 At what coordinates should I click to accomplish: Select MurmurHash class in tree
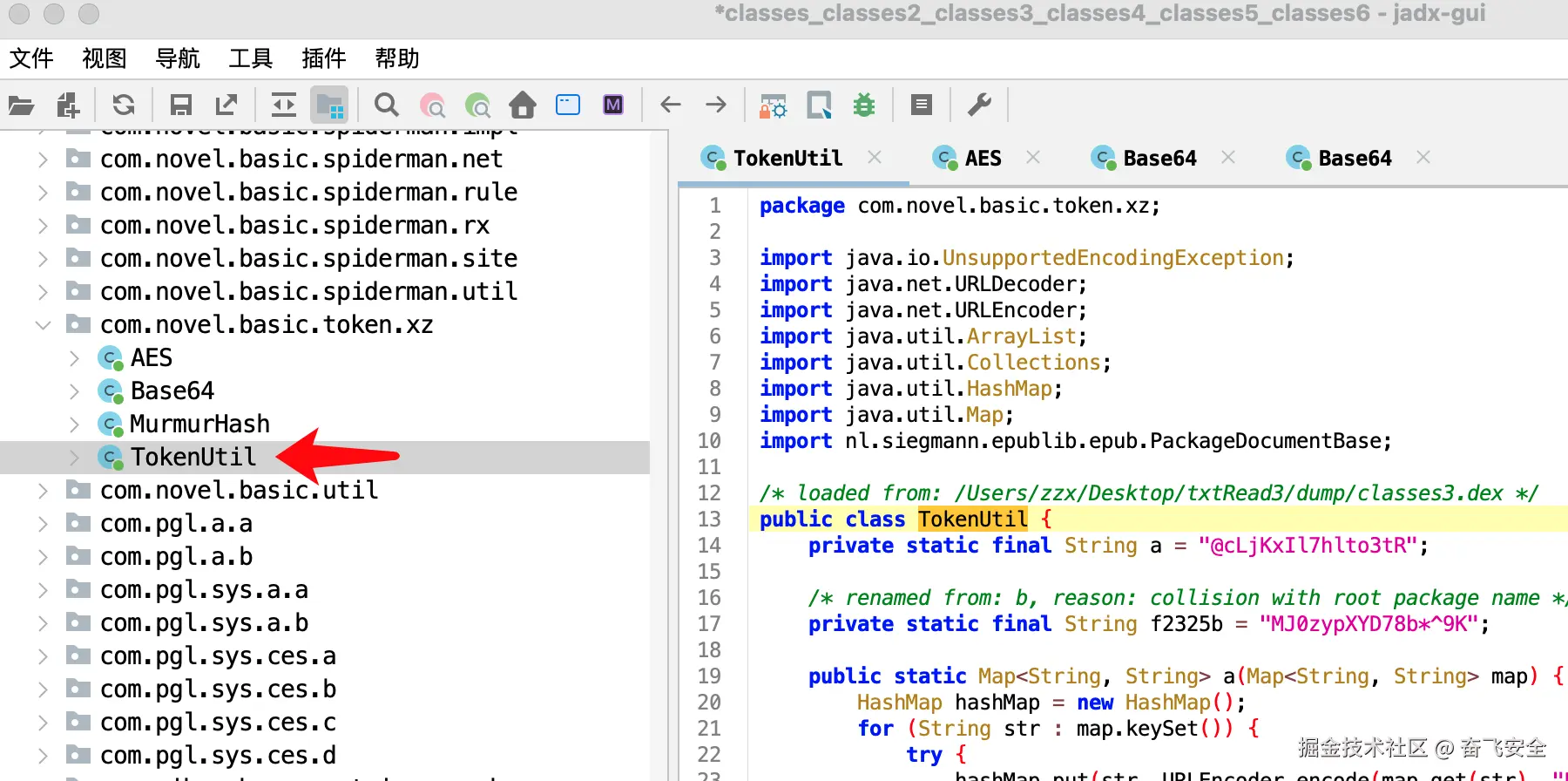199,424
